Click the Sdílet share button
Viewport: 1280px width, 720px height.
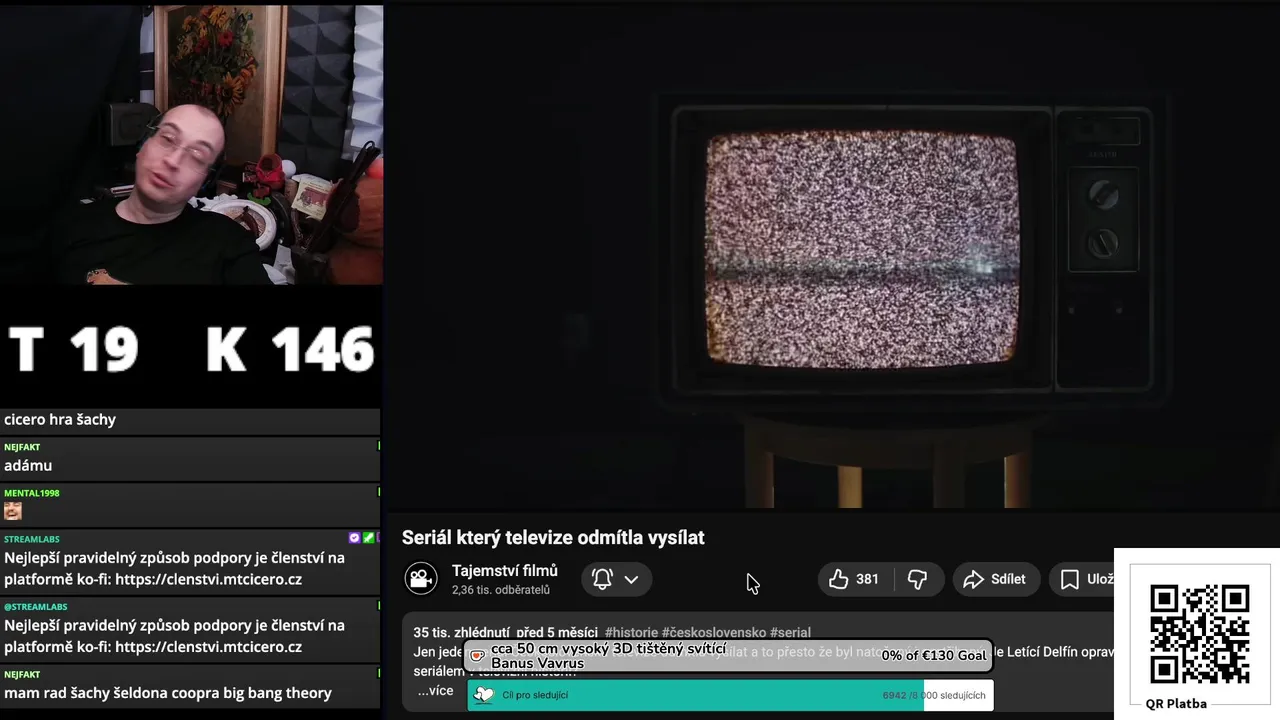(994, 579)
